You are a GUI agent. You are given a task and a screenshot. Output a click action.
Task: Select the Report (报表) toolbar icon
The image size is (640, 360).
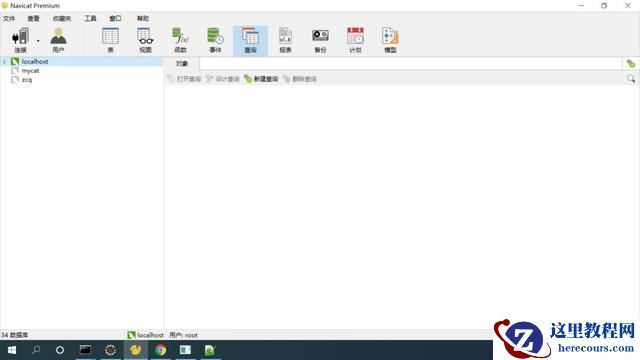(285, 40)
